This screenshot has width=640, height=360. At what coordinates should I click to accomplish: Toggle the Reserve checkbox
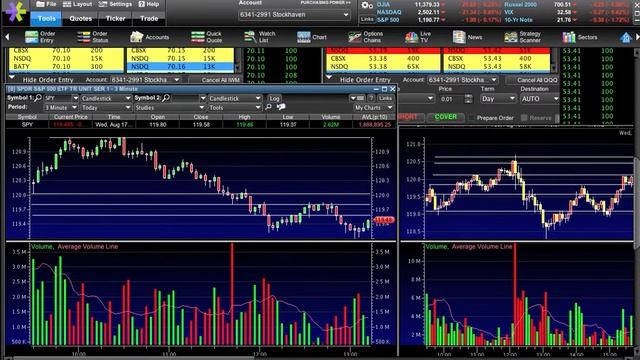pyautogui.click(x=524, y=118)
